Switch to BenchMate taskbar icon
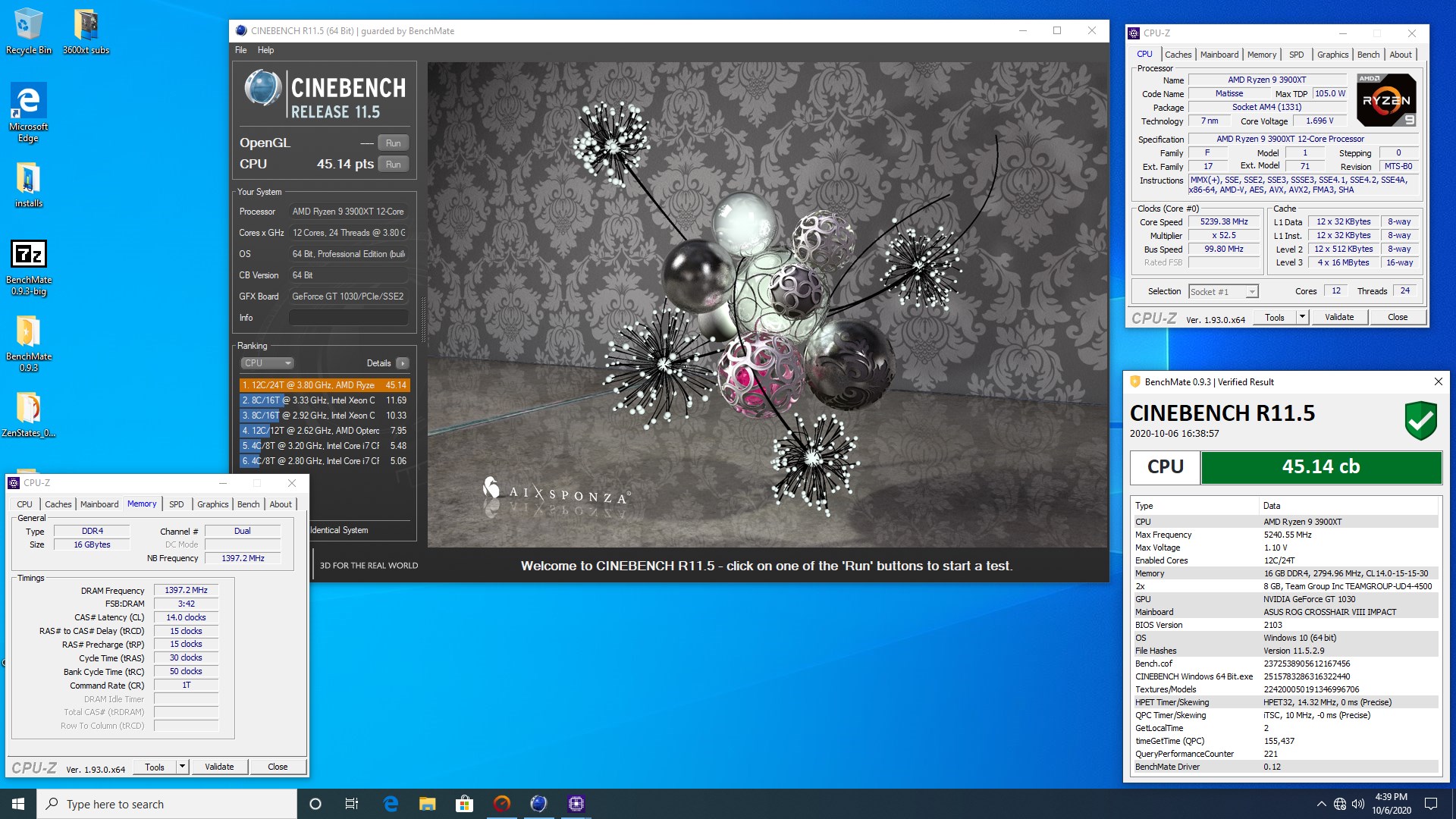Screen dimensions: 1456x819 501,804
